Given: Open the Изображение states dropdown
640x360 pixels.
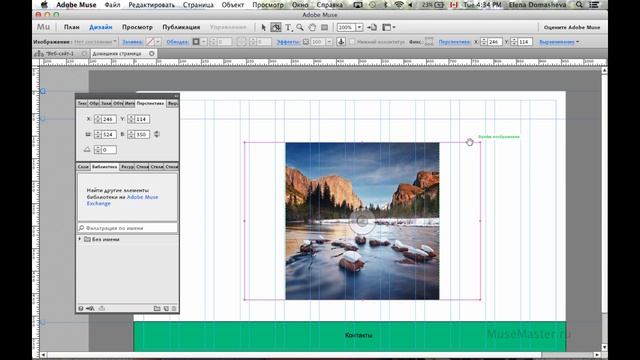Looking at the screenshot, I should coord(95,42).
